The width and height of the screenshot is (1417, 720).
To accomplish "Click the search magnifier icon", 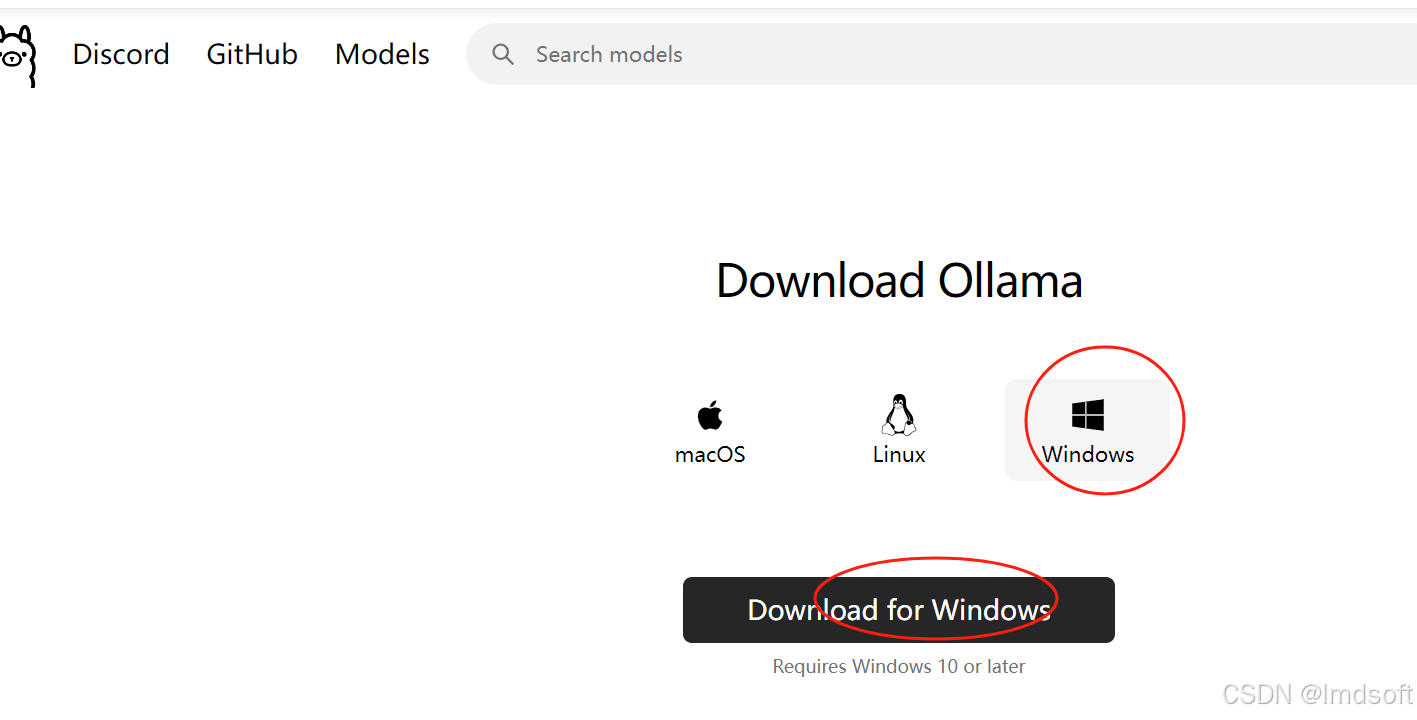I will (x=503, y=54).
